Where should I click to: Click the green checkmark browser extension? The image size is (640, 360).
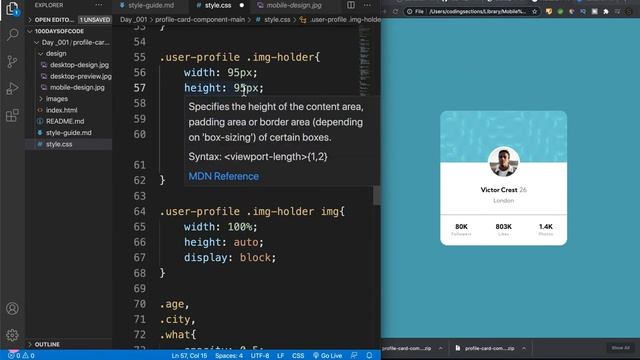pos(560,11)
